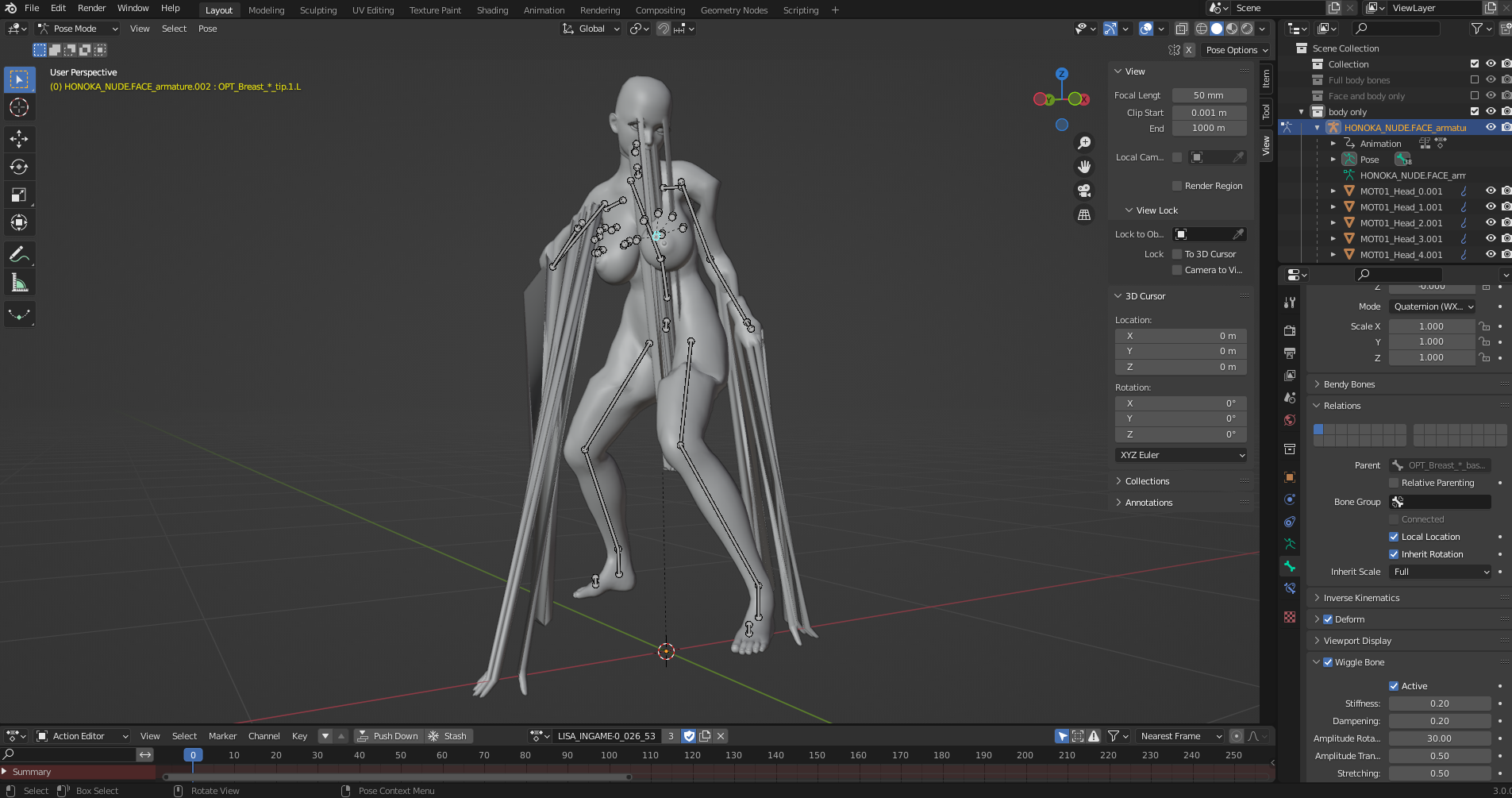This screenshot has width=1512, height=798.
Task: Activate the Move tool
Action: 19,139
